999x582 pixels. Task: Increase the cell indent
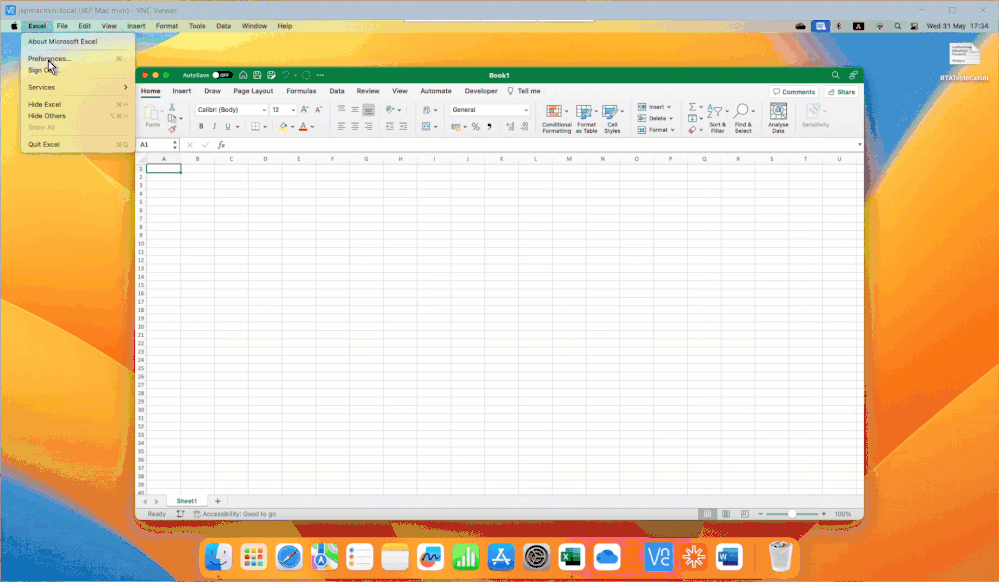[403, 127]
